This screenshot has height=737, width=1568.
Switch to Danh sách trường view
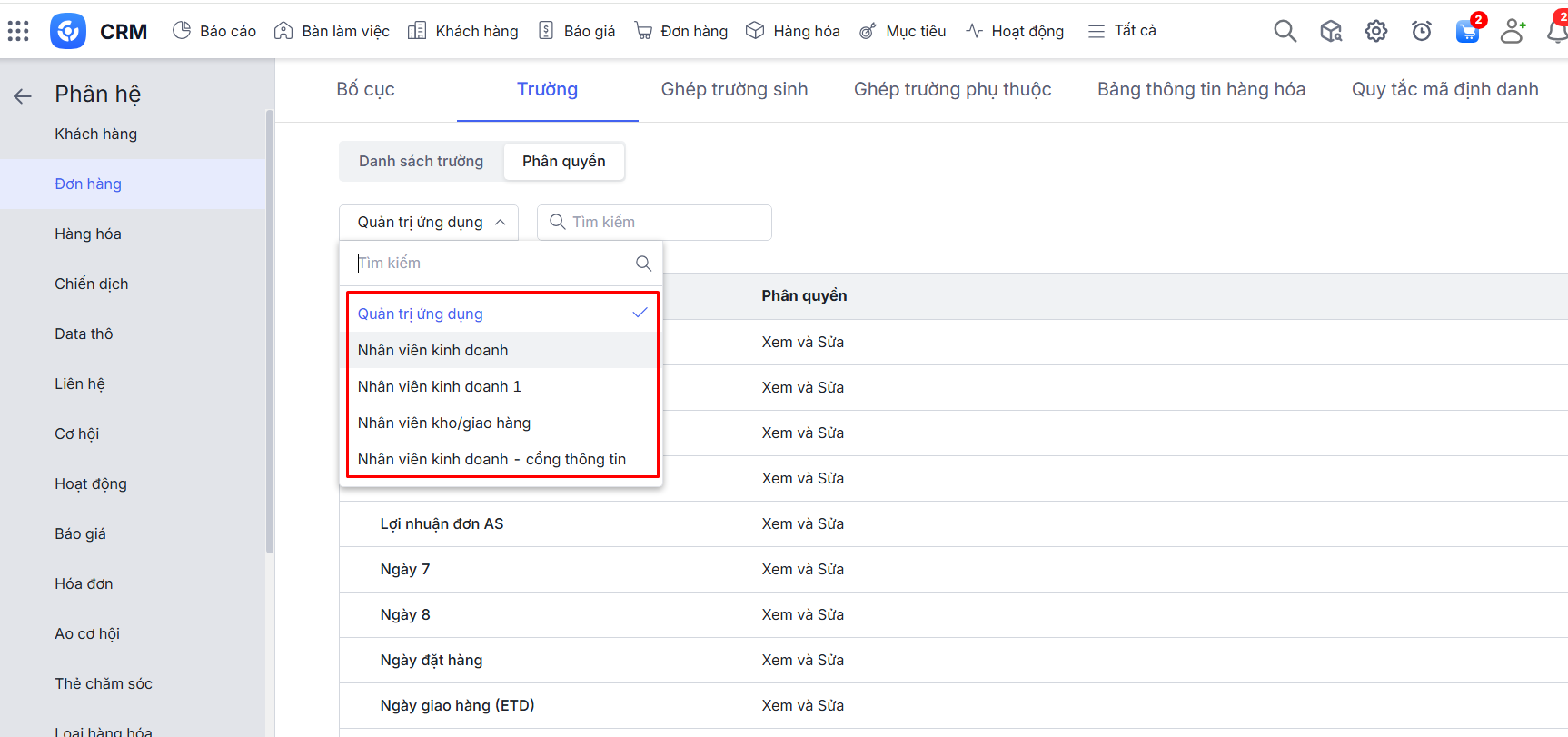(421, 161)
